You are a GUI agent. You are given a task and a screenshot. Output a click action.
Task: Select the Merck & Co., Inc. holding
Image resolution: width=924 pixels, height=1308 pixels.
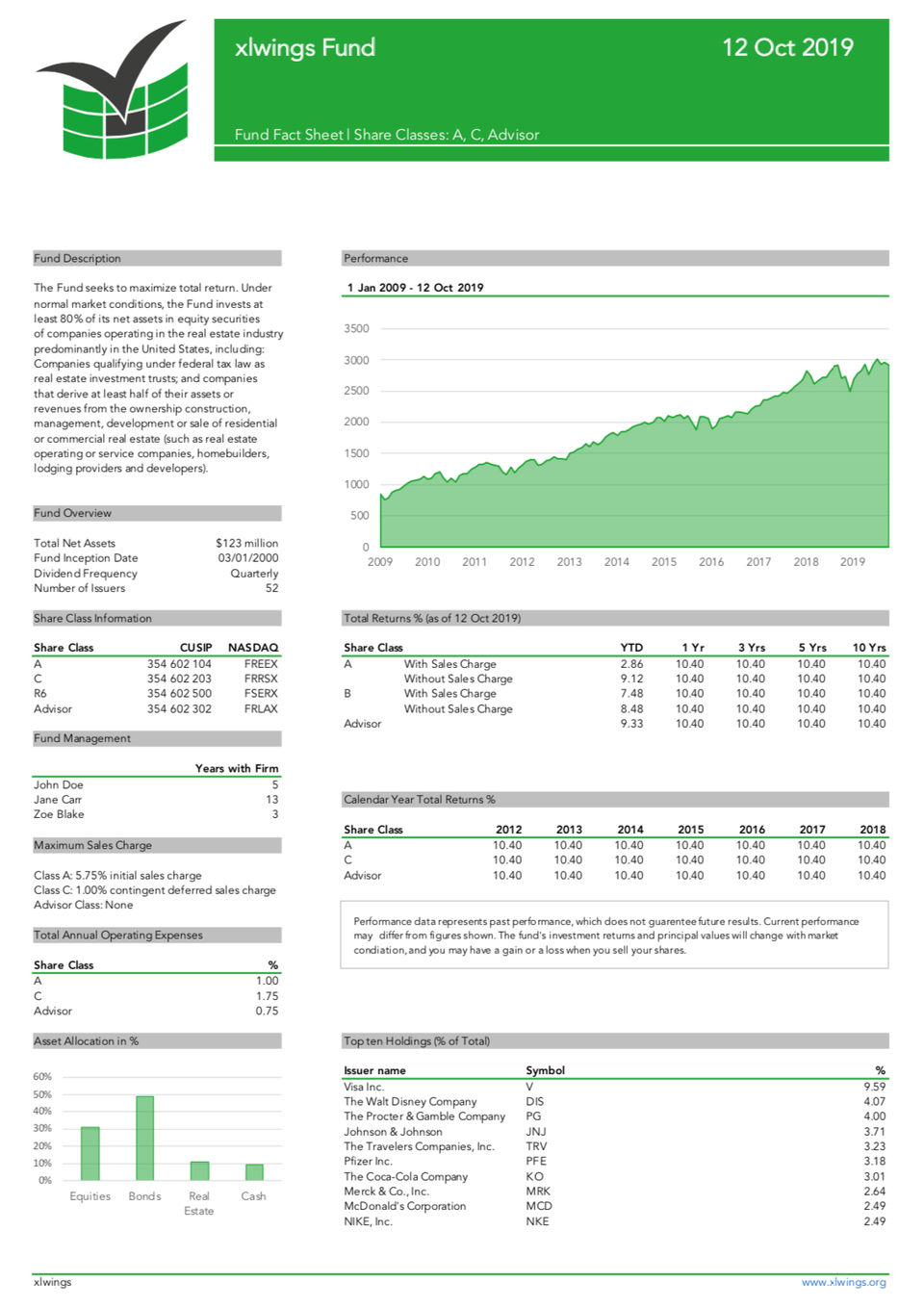[x=386, y=1191]
